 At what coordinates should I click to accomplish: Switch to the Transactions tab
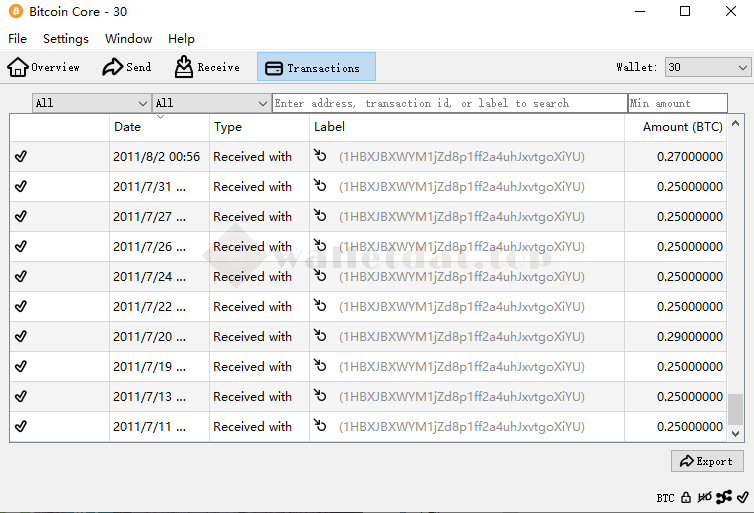[x=316, y=67]
